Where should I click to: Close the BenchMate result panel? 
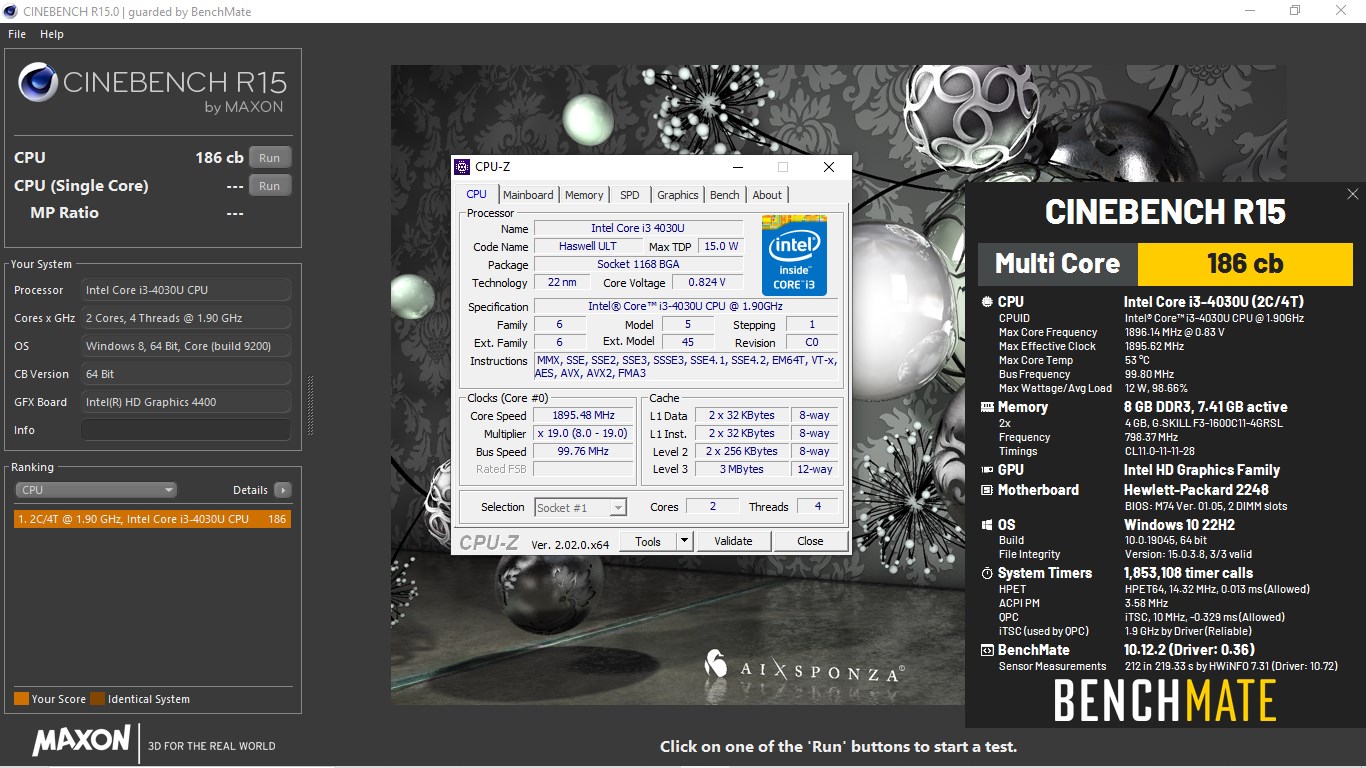[x=1352, y=194]
